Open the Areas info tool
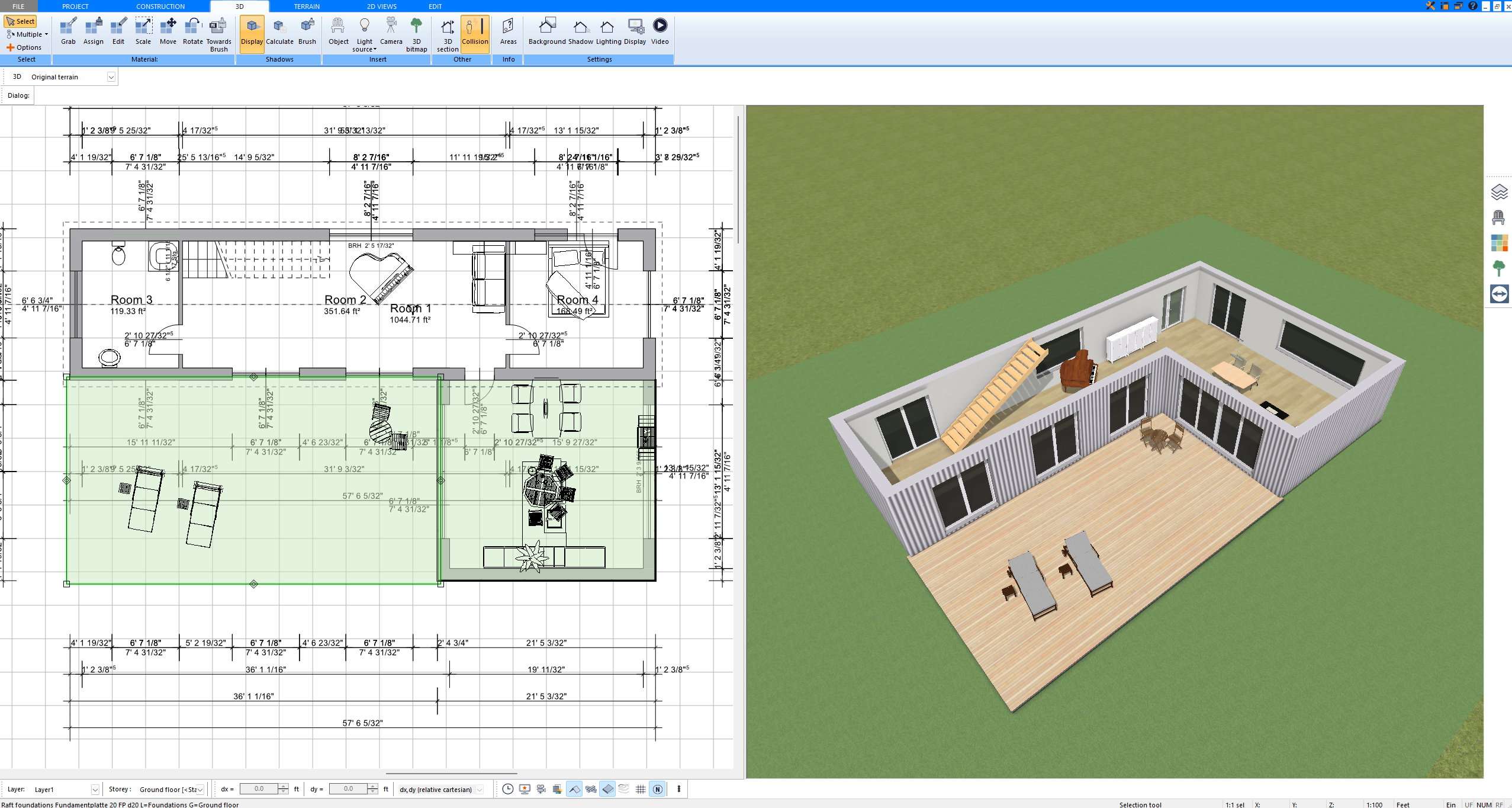The height and width of the screenshot is (808, 1512). pyautogui.click(x=508, y=31)
